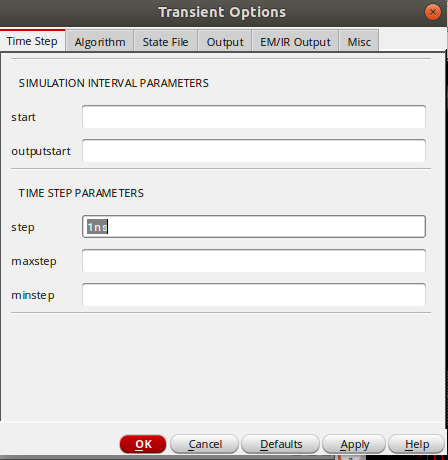Click the TIME STEP PARAMETERS heading
Viewport: 448px width, 460px height.
click(x=81, y=193)
